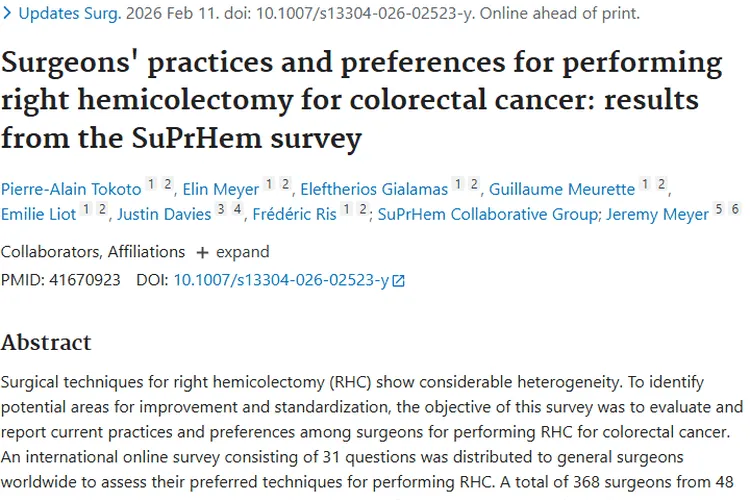Click the chevron before Updates Surg
The image size is (750, 500).
point(7,14)
